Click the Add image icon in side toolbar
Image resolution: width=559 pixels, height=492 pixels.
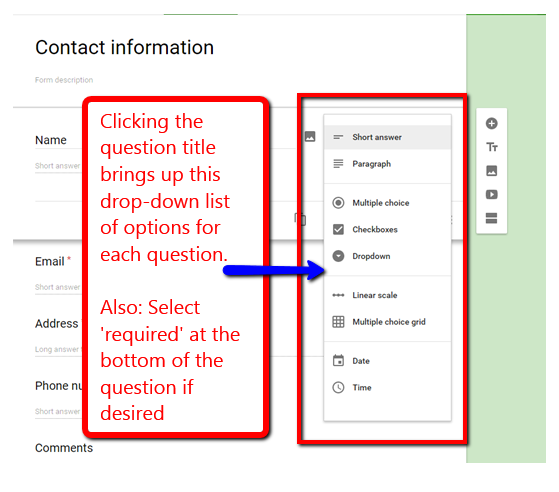point(491,171)
